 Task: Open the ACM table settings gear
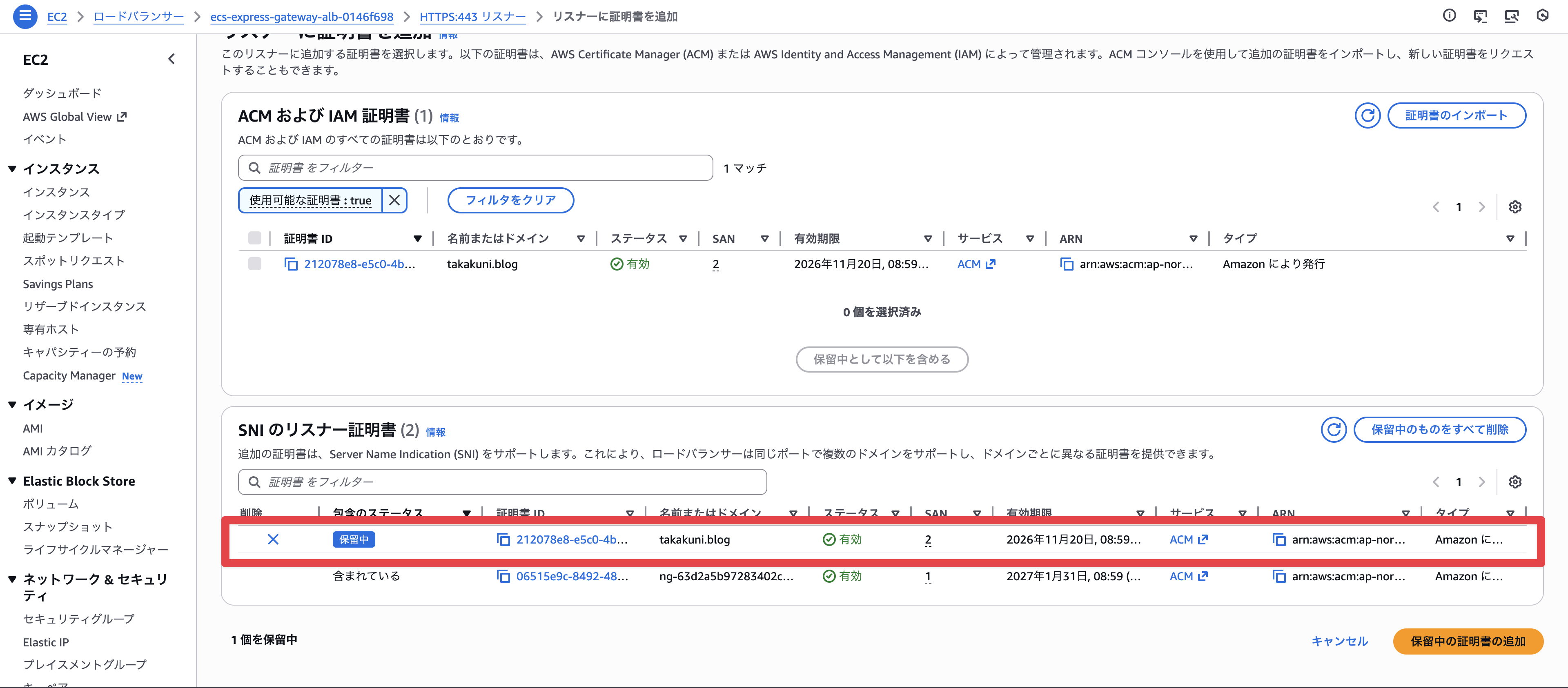point(1515,207)
